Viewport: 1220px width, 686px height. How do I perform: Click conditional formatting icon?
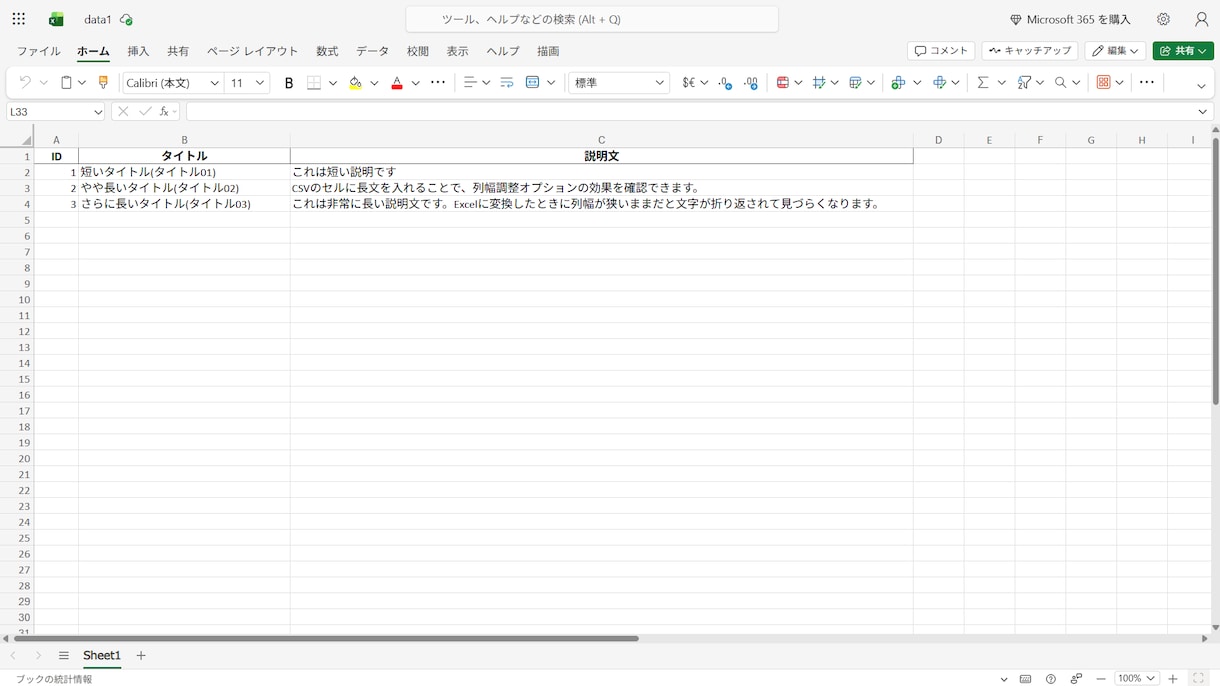pos(783,83)
